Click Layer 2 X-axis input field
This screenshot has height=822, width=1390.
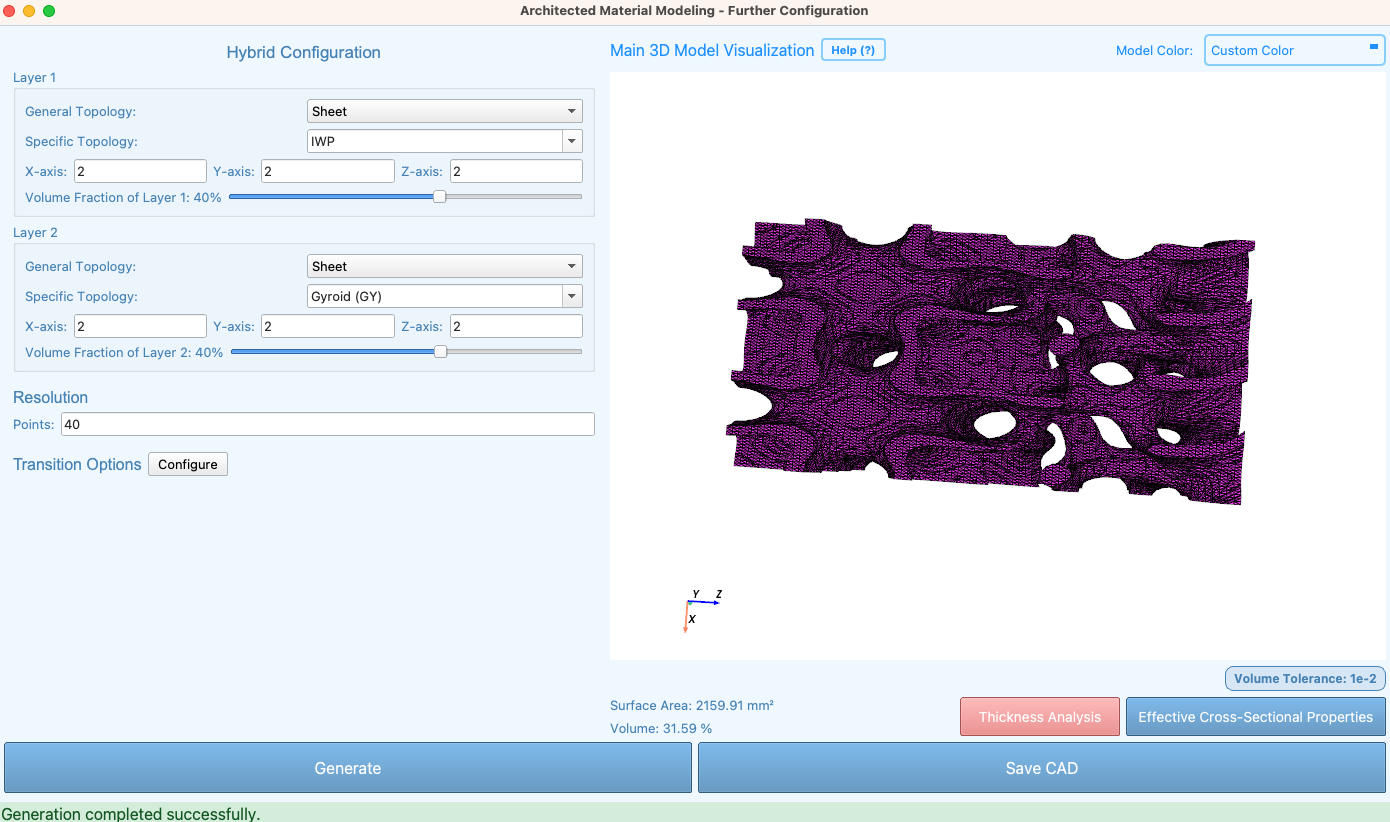pyautogui.click(x=140, y=326)
